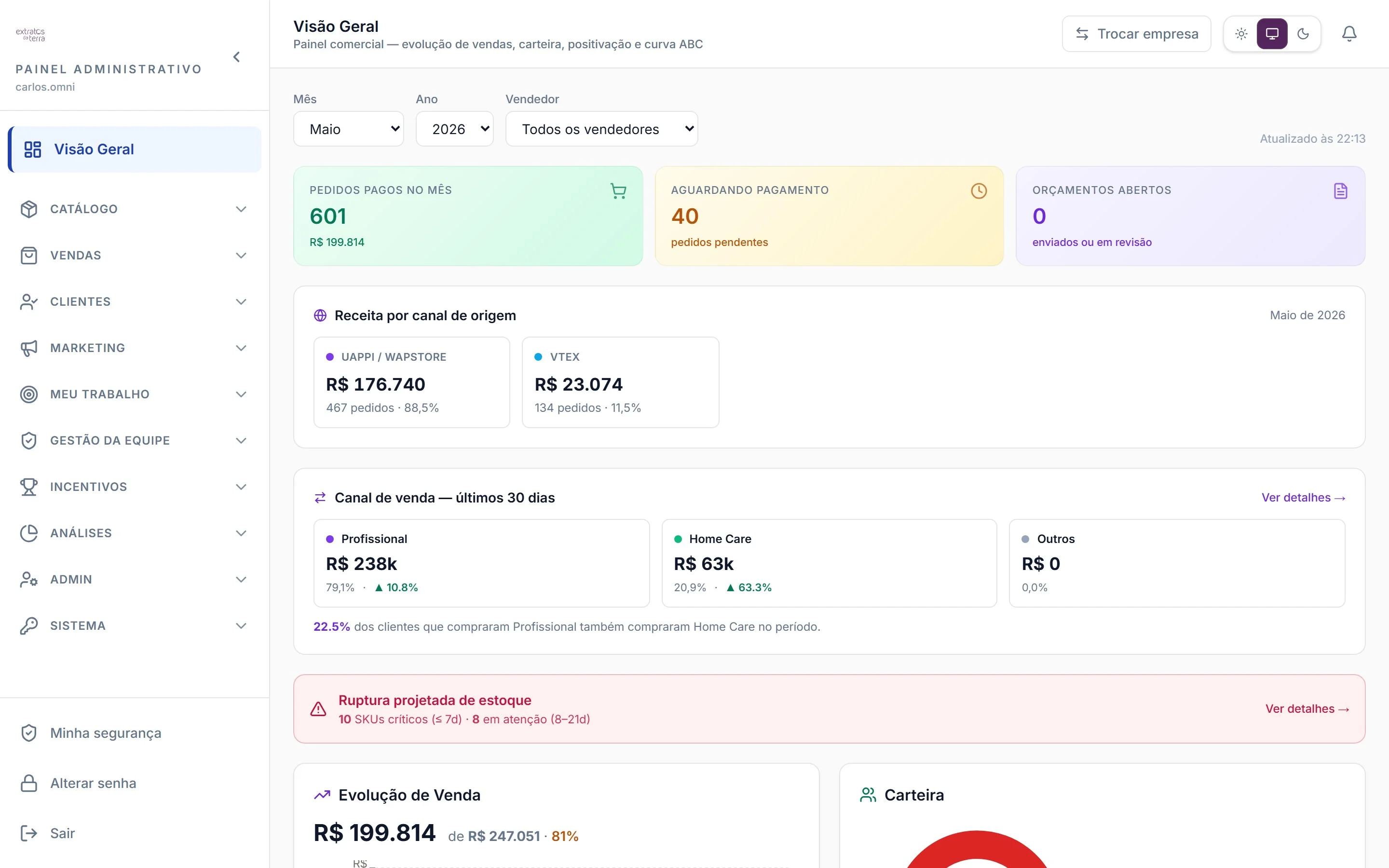Click the warning triangle in stock rupture alert

pos(318,709)
